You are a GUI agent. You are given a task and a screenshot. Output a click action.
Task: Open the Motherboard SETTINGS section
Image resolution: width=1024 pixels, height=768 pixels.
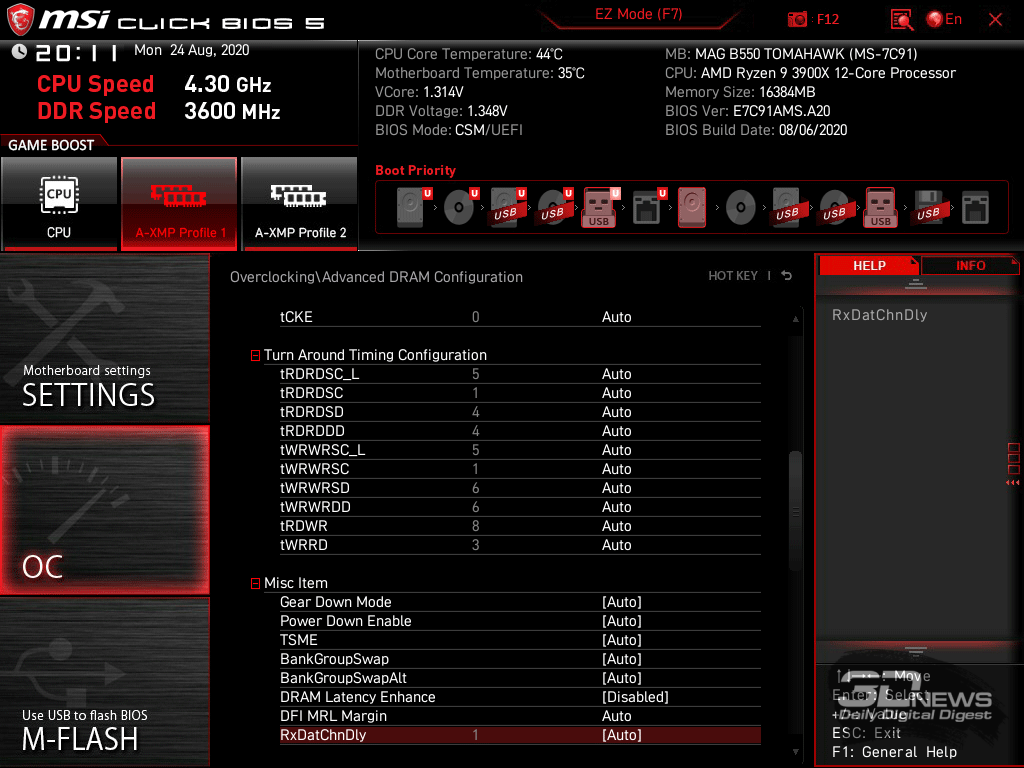(x=104, y=338)
